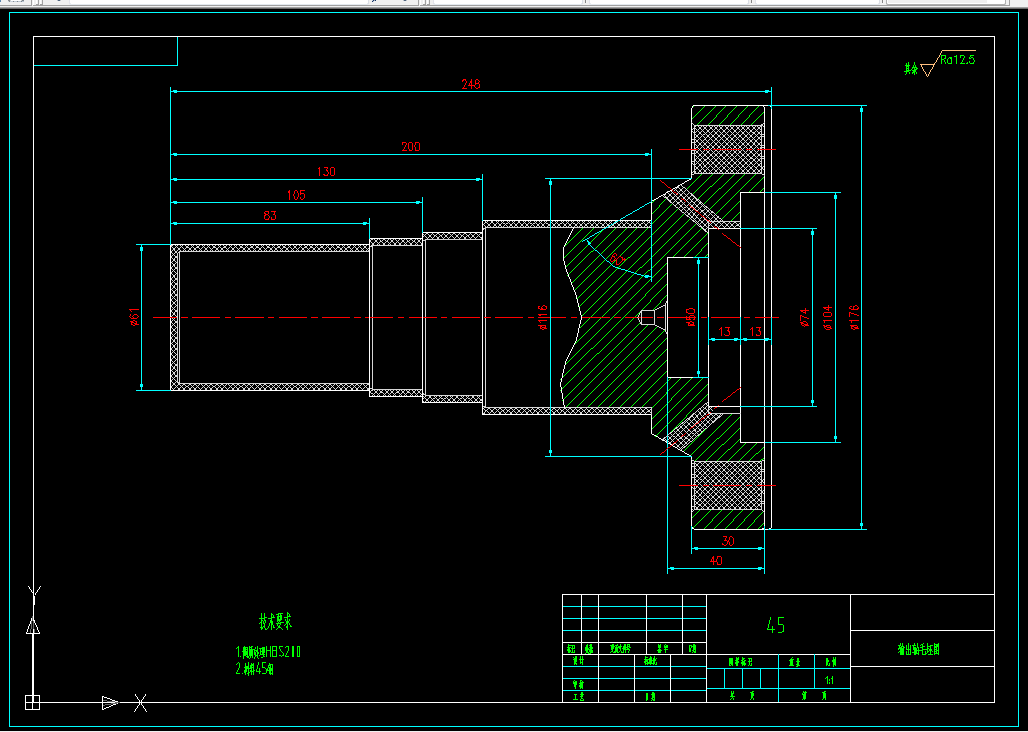The width and height of the screenshot is (1028, 732).
Task: Click the UCS origin square icon
Action: [32, 703]
